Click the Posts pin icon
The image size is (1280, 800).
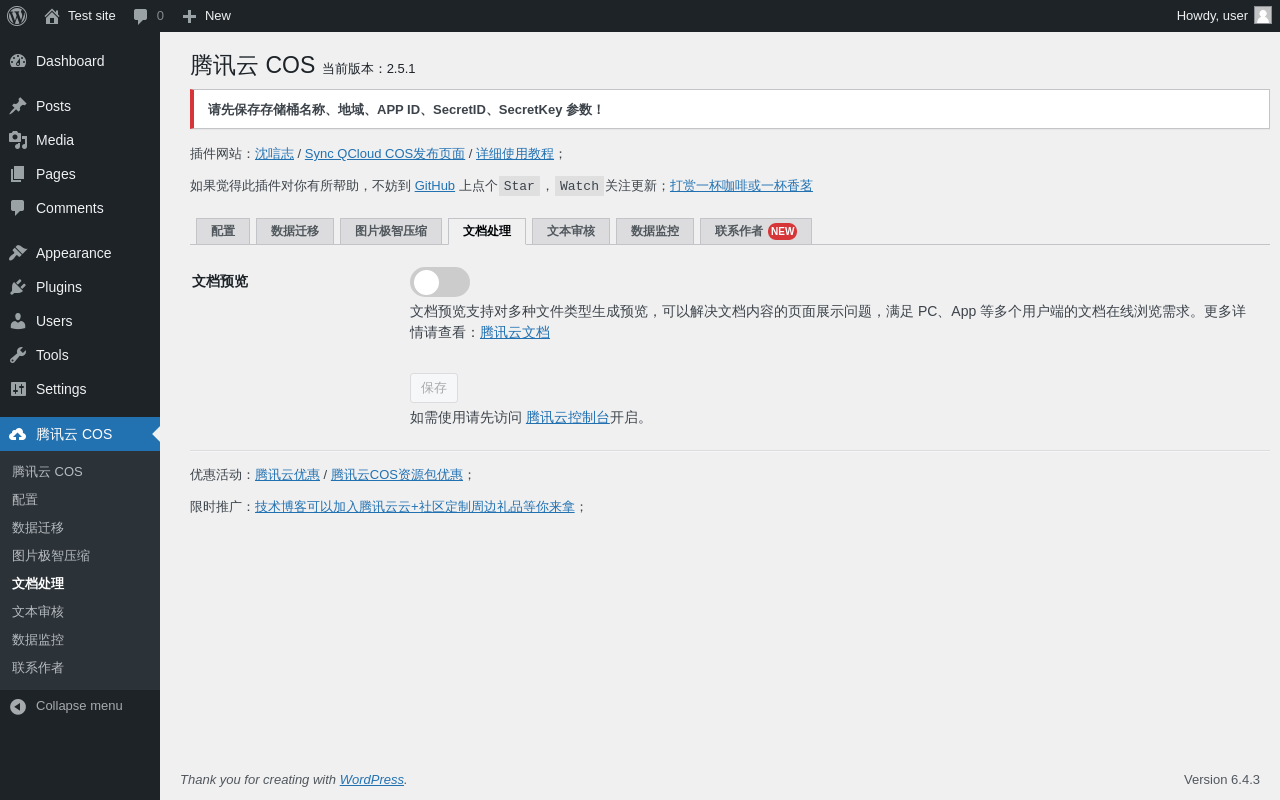point(18,106)
